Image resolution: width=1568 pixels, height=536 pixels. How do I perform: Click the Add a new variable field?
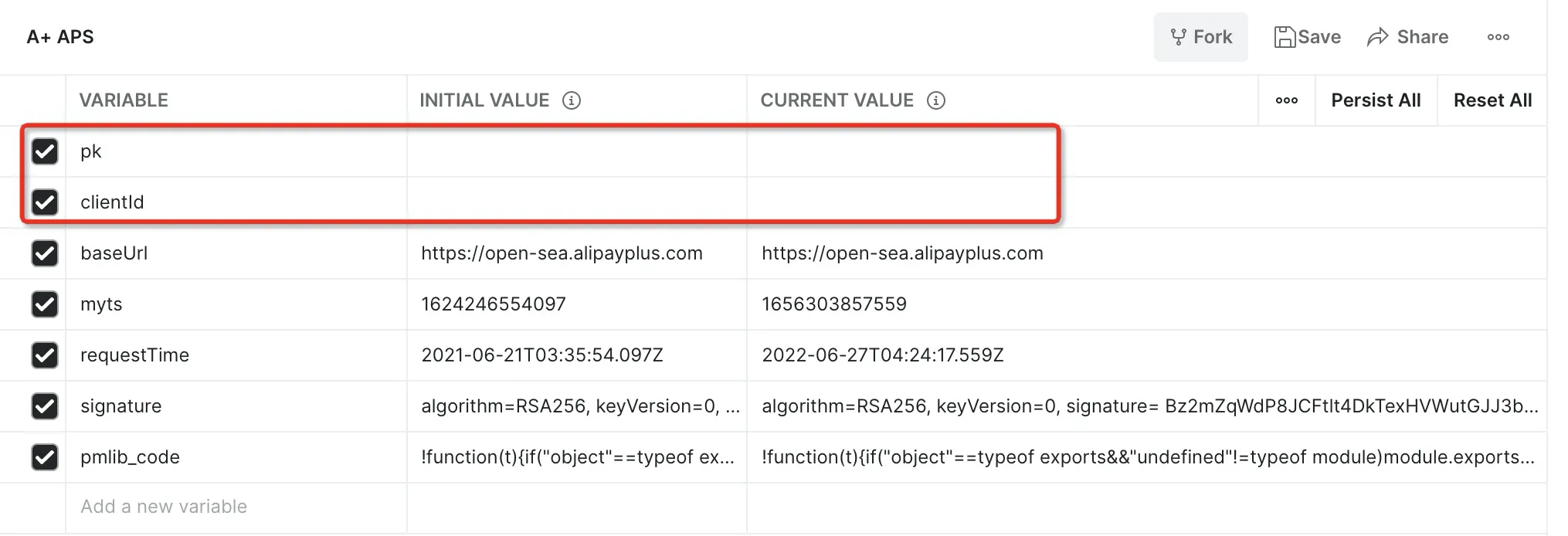(x=236, y=507)
